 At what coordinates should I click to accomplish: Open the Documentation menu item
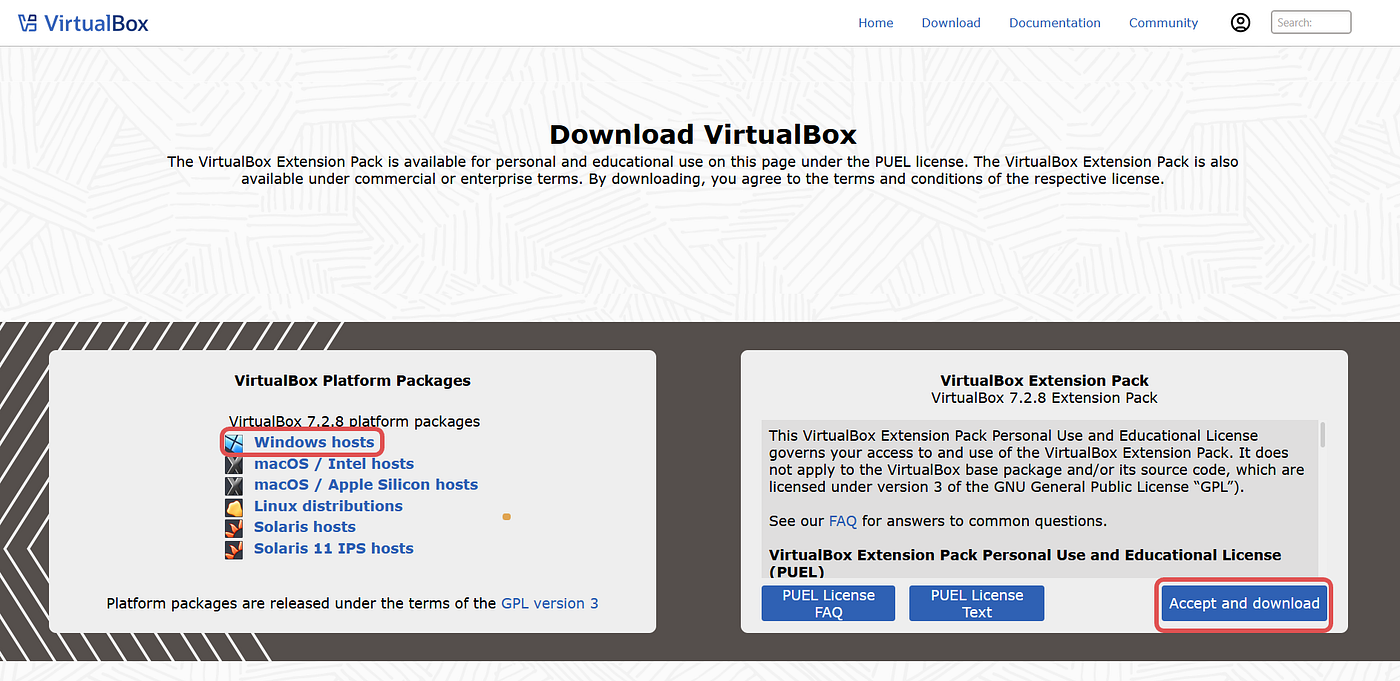click(x=1055, y=23)
